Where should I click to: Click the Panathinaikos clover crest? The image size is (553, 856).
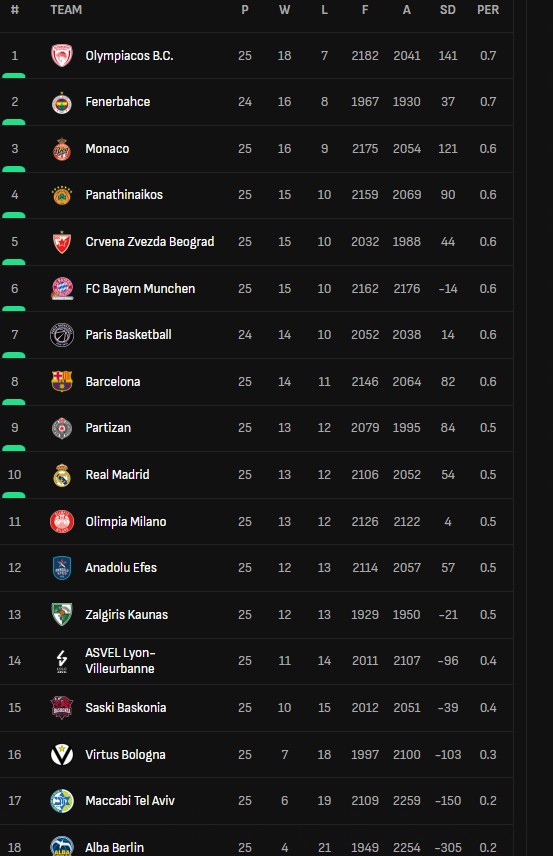(x=62, y=195)
